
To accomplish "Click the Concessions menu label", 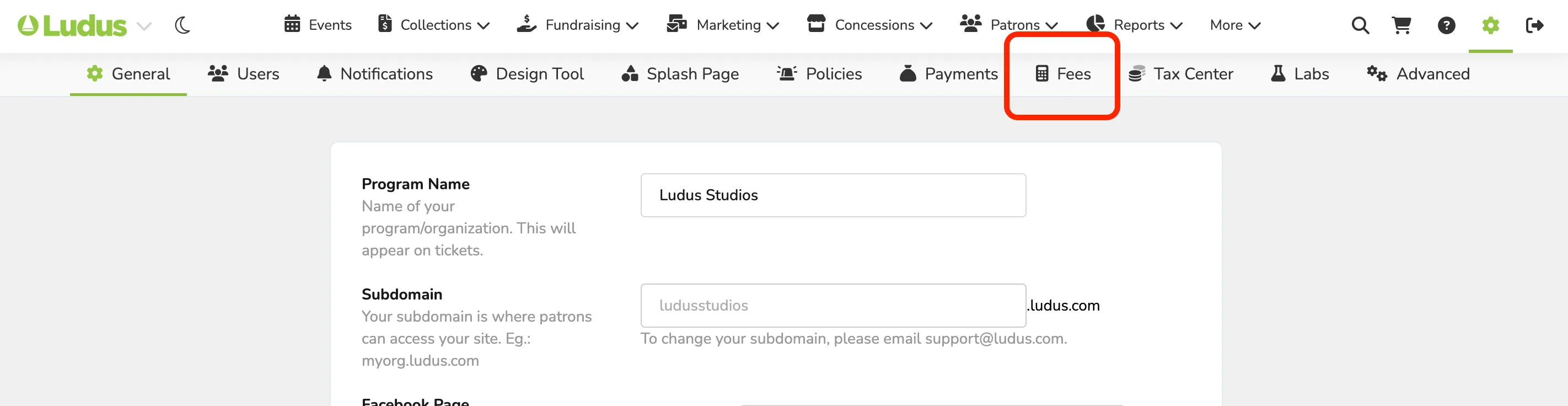I will [874, 25].
